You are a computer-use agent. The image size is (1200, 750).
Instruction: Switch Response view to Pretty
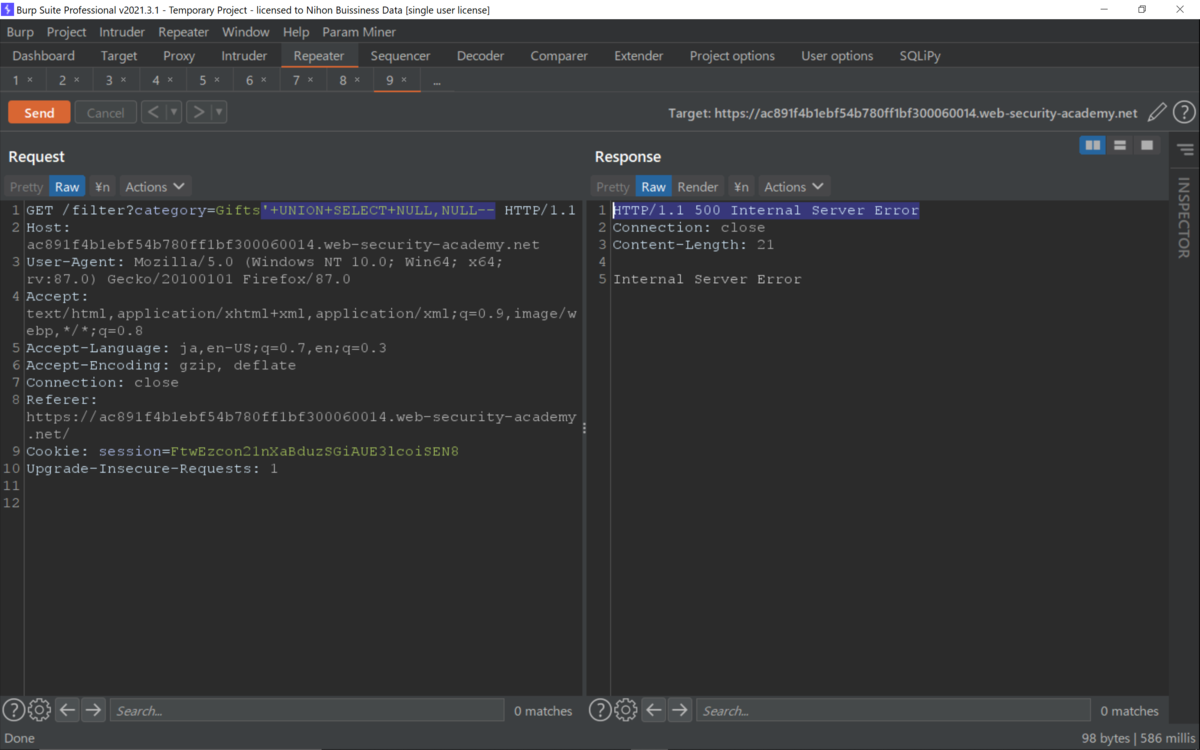pos(613,187)
